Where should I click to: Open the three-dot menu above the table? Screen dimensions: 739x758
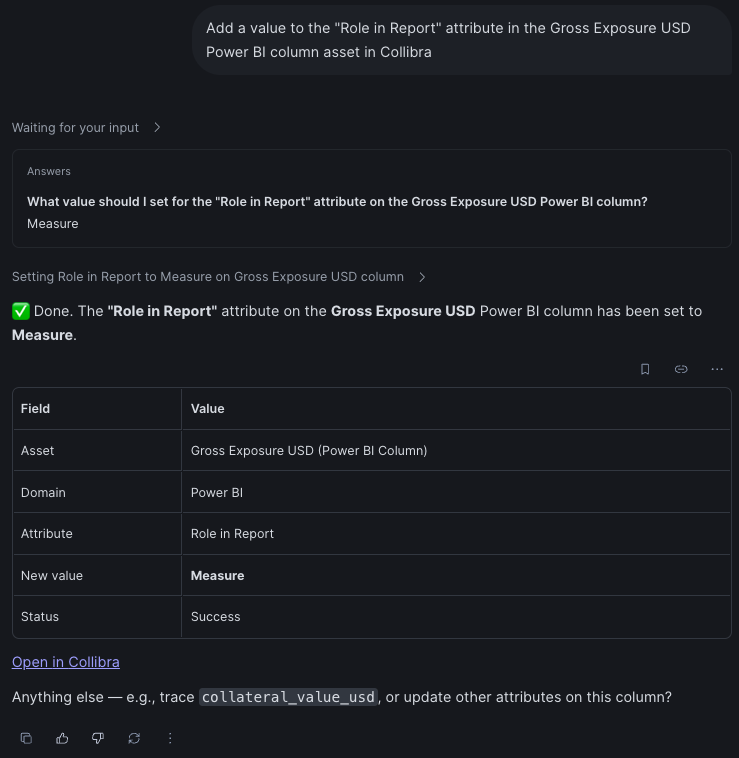tap(717, 369)
